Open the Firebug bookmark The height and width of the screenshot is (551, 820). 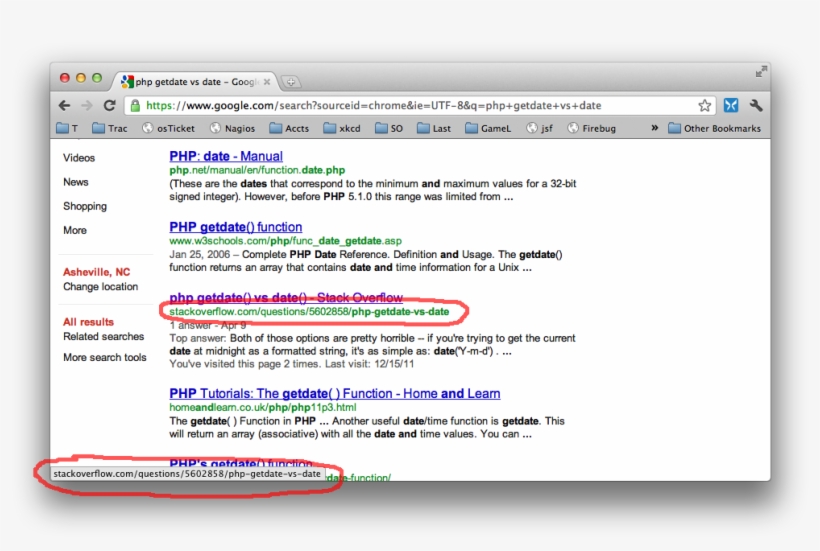[x=591, y=128]
